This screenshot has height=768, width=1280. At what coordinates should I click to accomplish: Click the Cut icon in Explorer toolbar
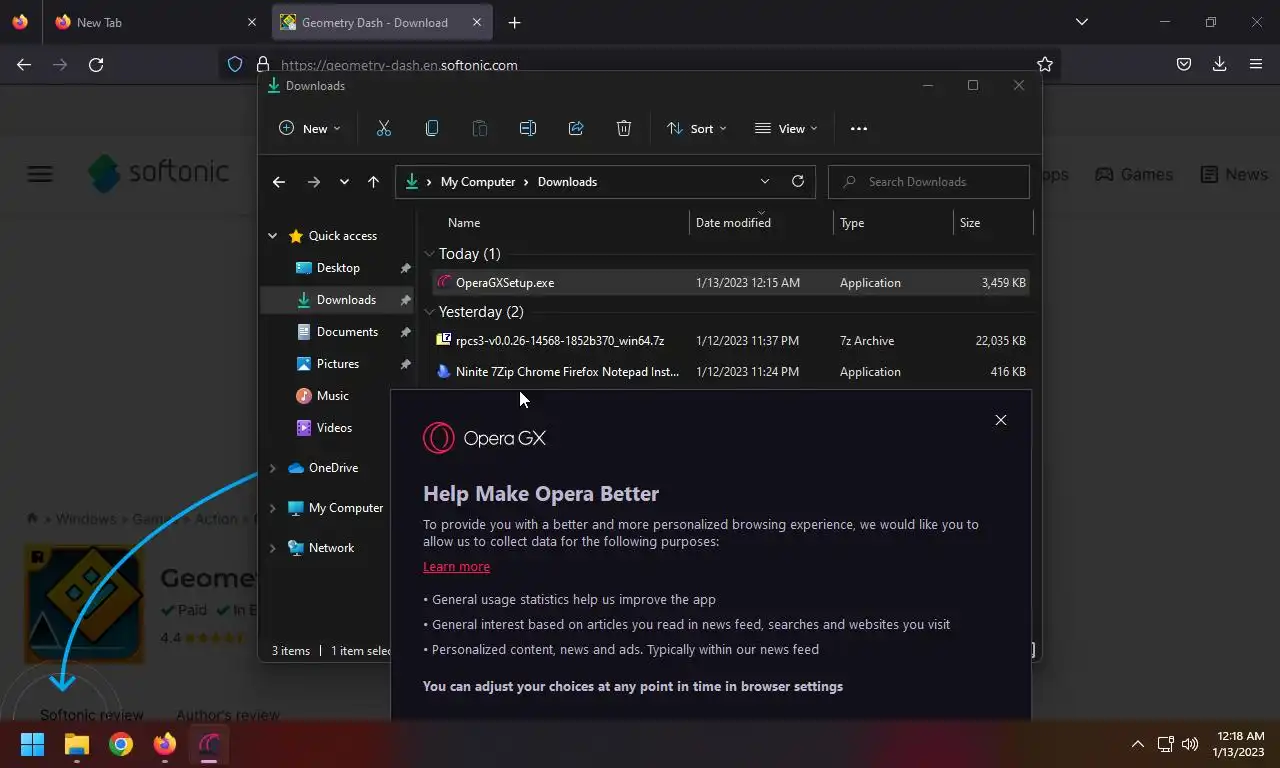pos(384,128)
